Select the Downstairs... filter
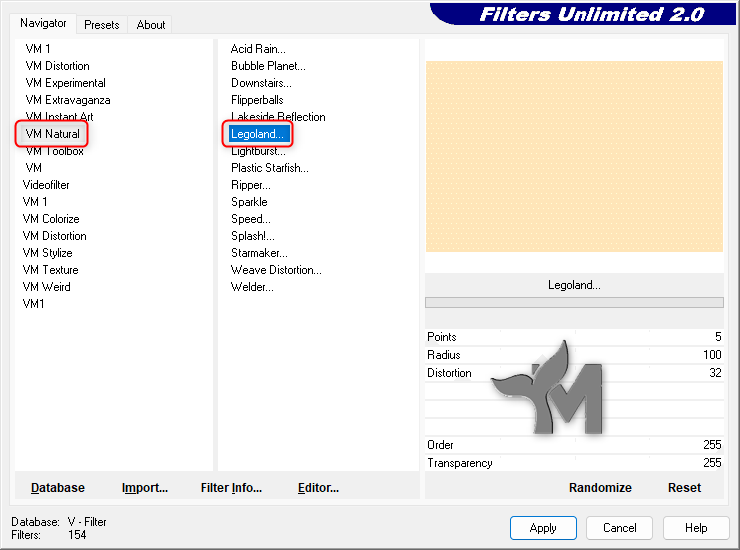 tap(261, 83)
